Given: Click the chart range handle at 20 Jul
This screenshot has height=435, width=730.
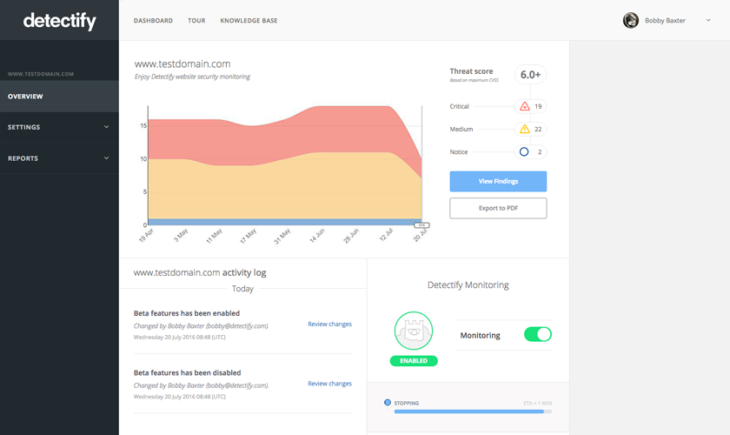Looking at the screenshot, I should tap(422, 225).
